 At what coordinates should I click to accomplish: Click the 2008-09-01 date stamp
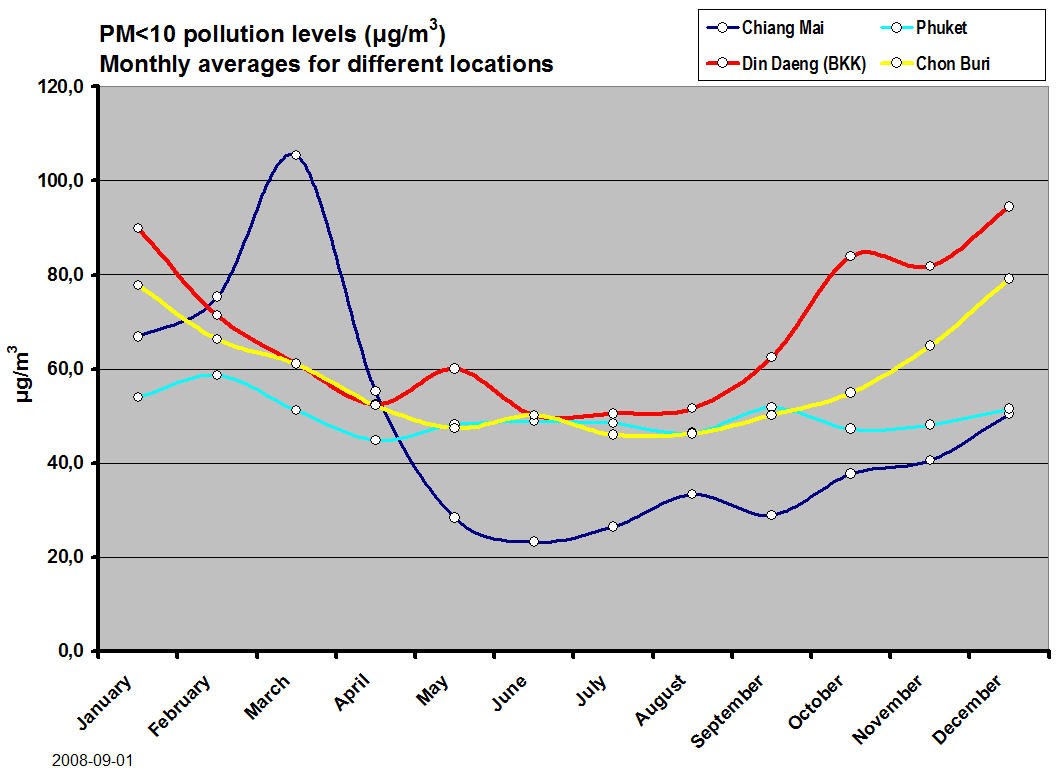[92, 760]
